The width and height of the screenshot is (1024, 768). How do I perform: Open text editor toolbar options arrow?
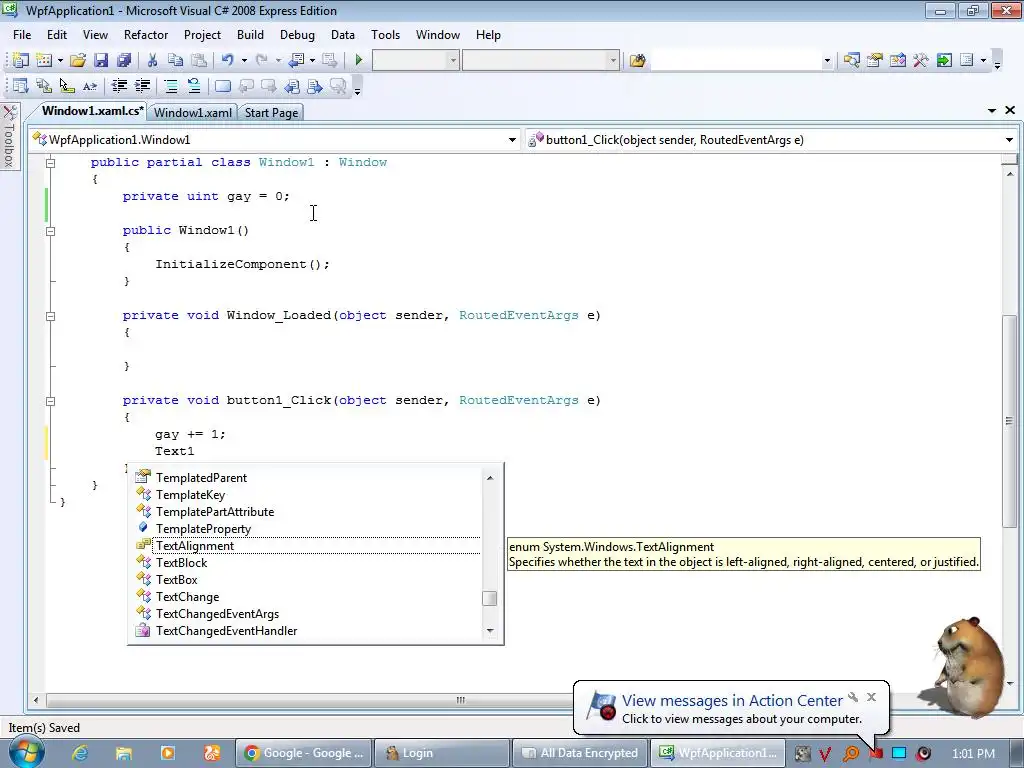tap(357, 91)
